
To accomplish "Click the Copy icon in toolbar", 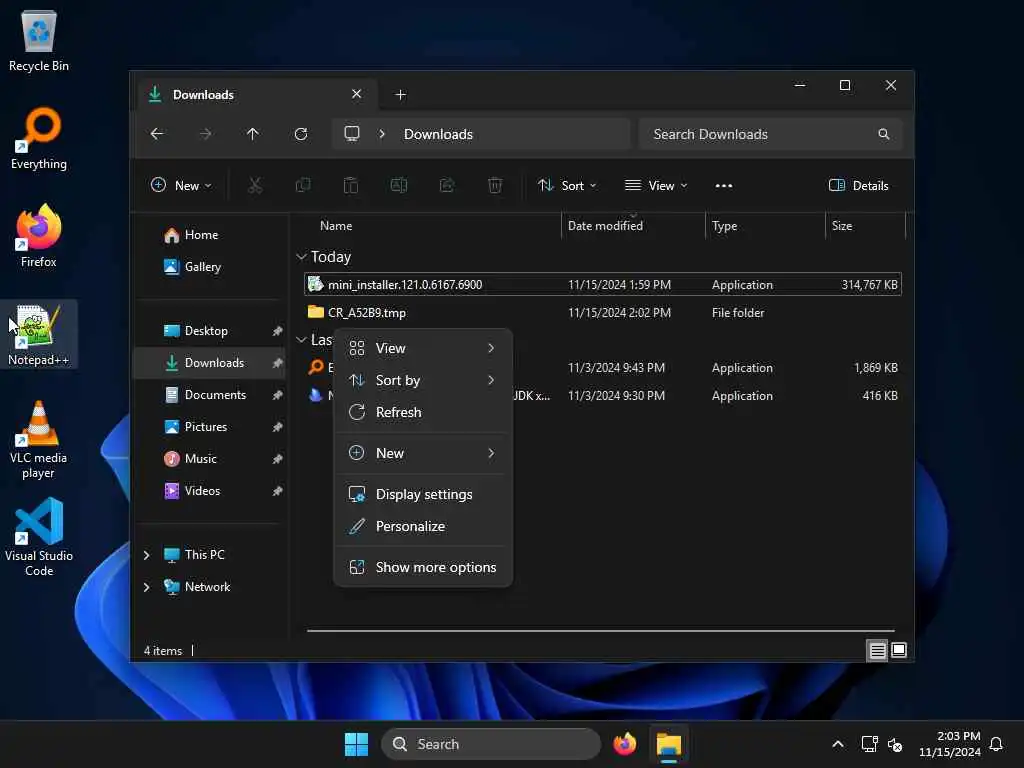I will [303, 185].
